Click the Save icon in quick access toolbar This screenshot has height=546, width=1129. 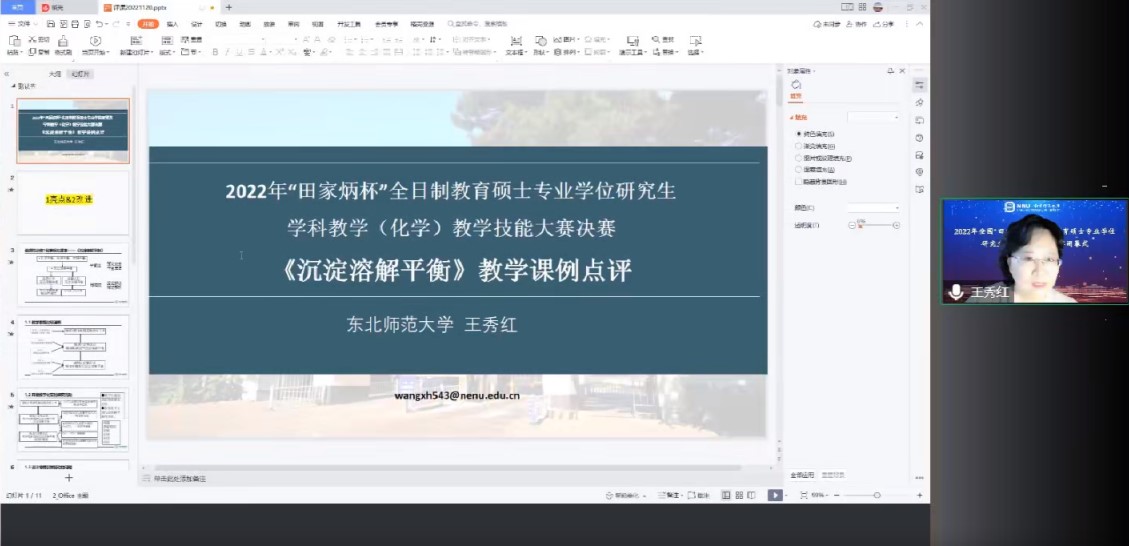(50, 23)
